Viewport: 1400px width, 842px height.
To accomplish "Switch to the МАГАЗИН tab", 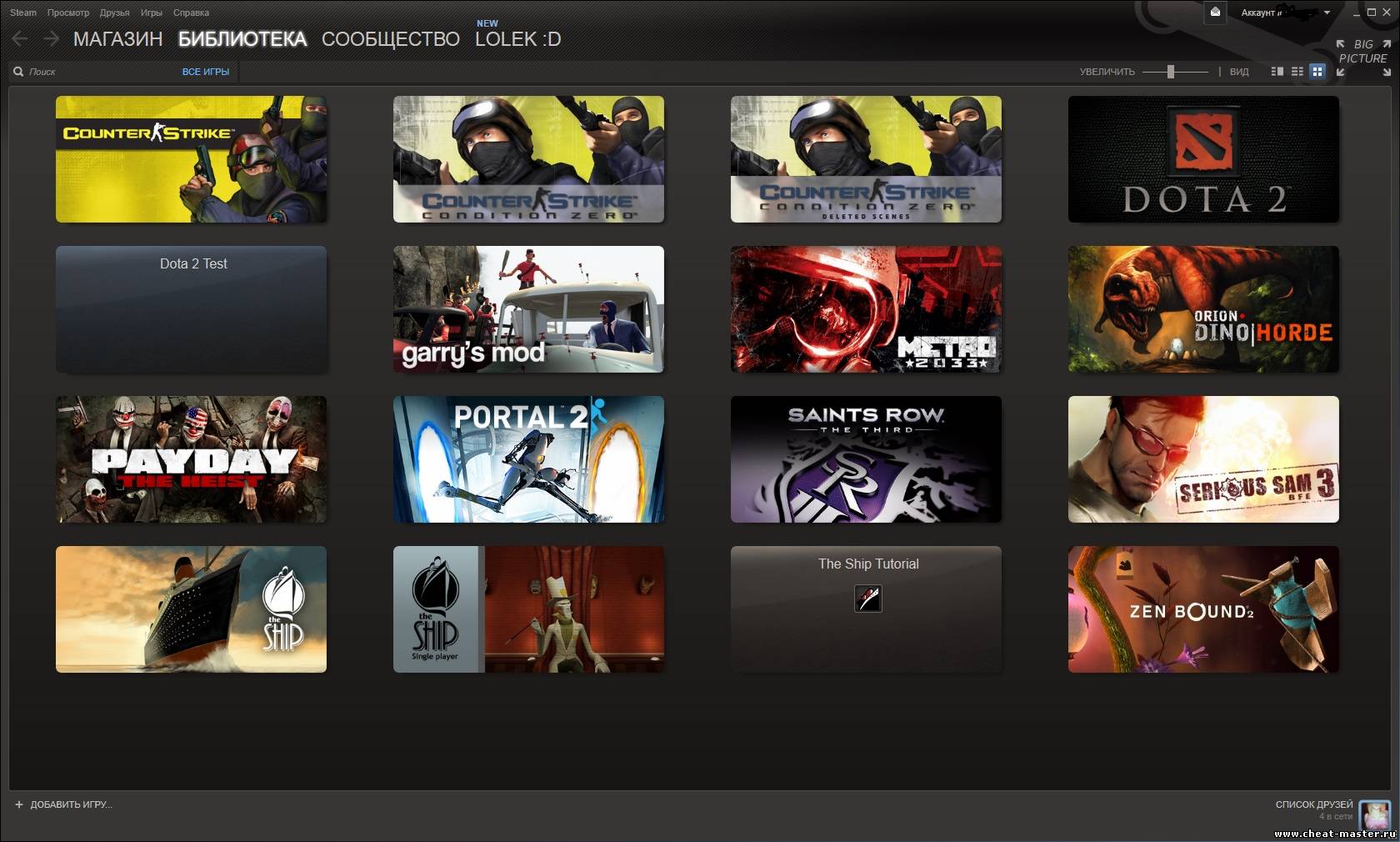I will 117,39.
